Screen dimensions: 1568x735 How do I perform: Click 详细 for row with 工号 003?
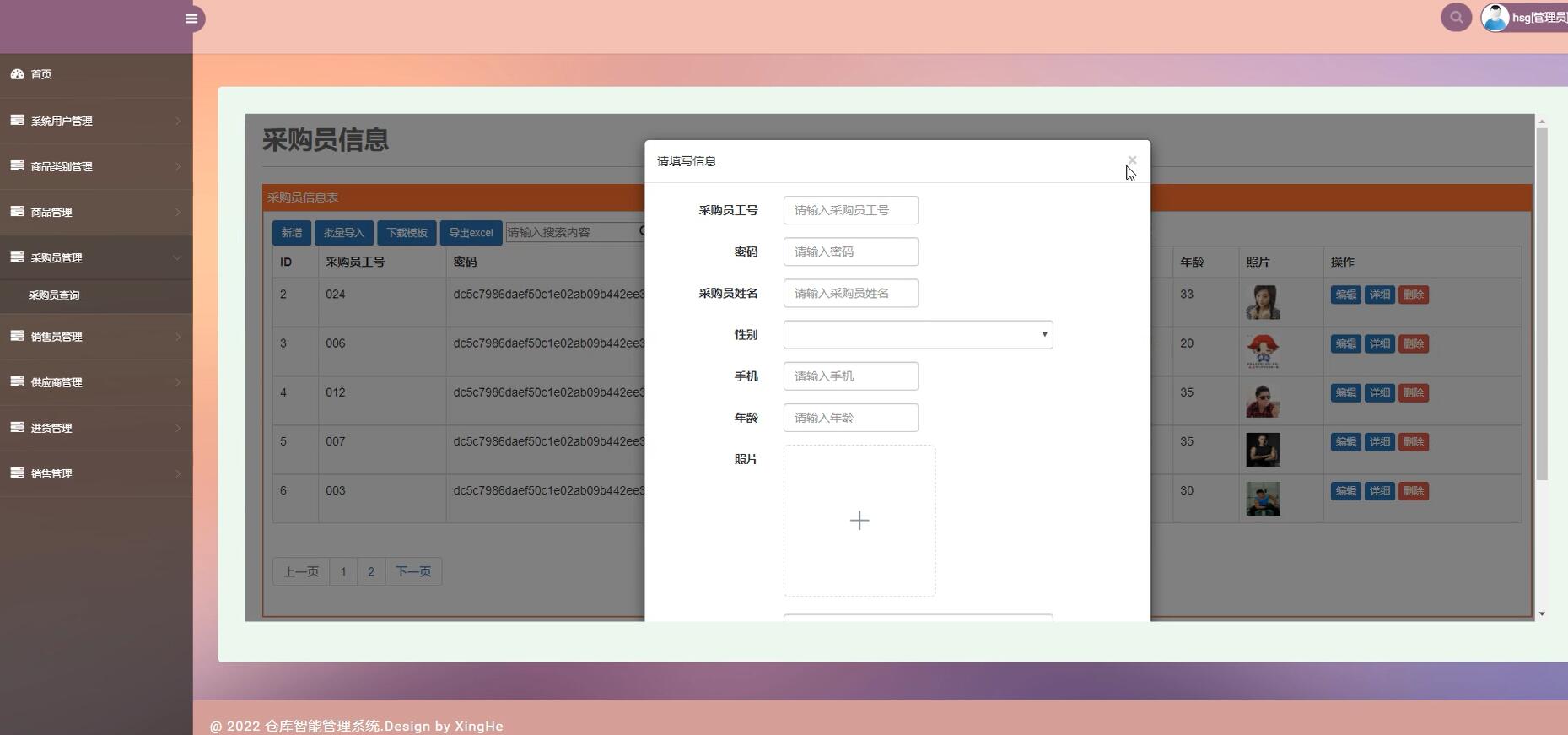(1379, 490)
